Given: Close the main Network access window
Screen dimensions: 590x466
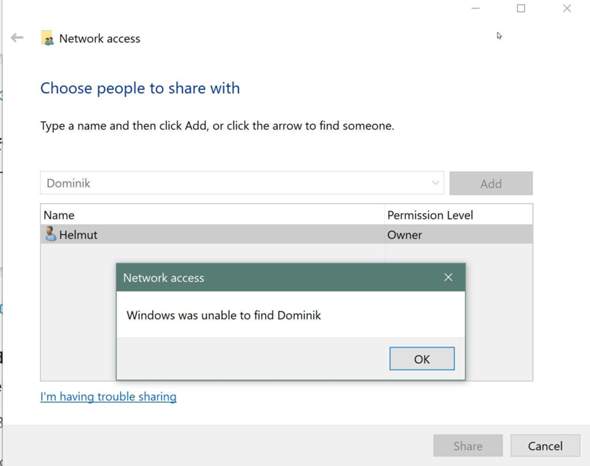Looking at the screenshot, I should [x=567, y=8].
